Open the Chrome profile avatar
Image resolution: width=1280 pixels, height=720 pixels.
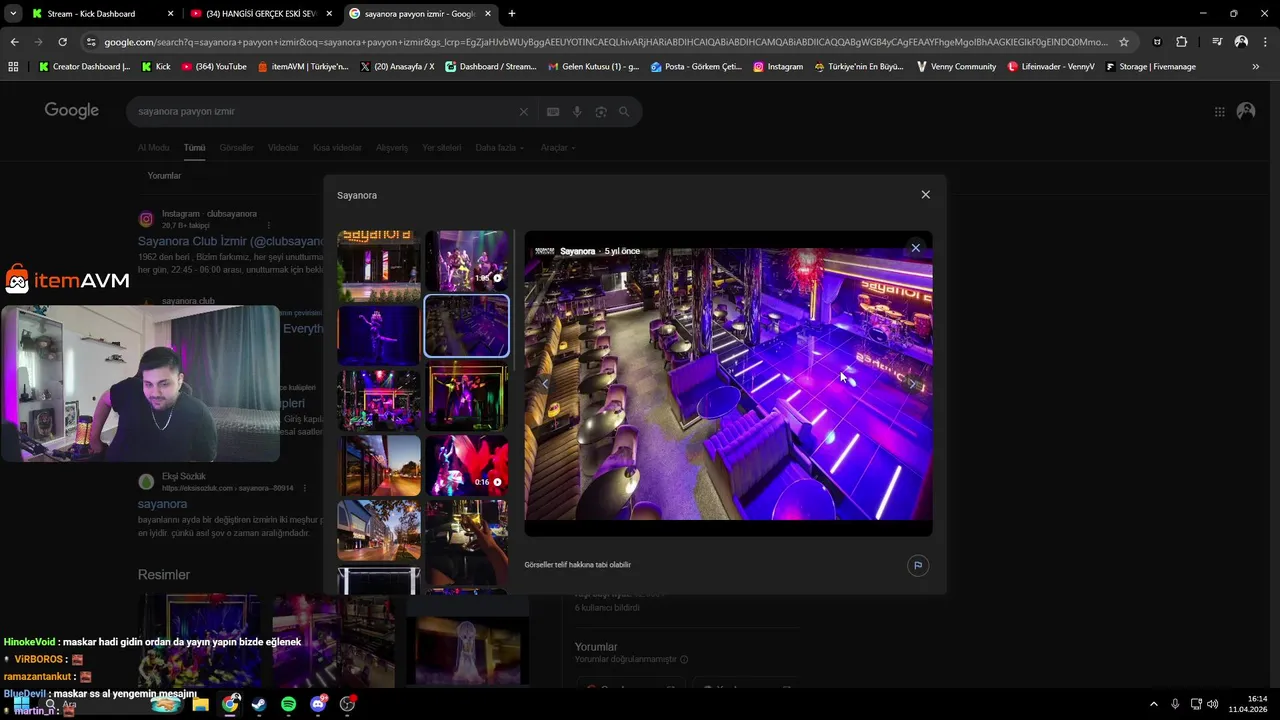(1241, 42)
